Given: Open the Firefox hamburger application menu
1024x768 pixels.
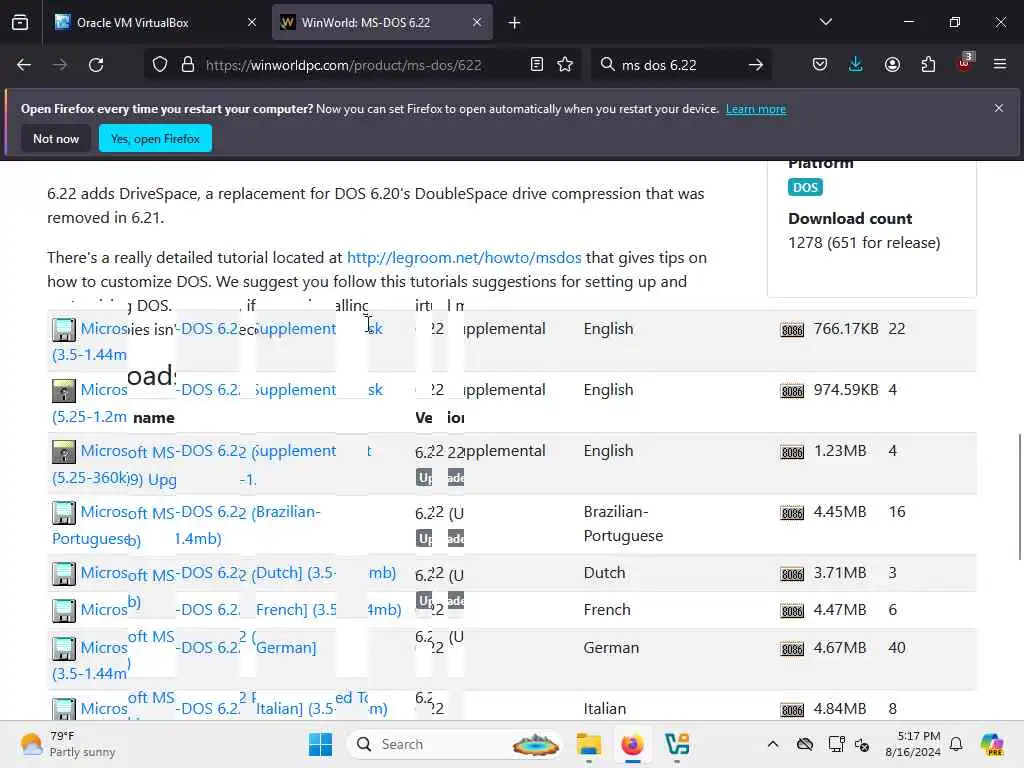Looking at the screenshot, I should 1000,64.
